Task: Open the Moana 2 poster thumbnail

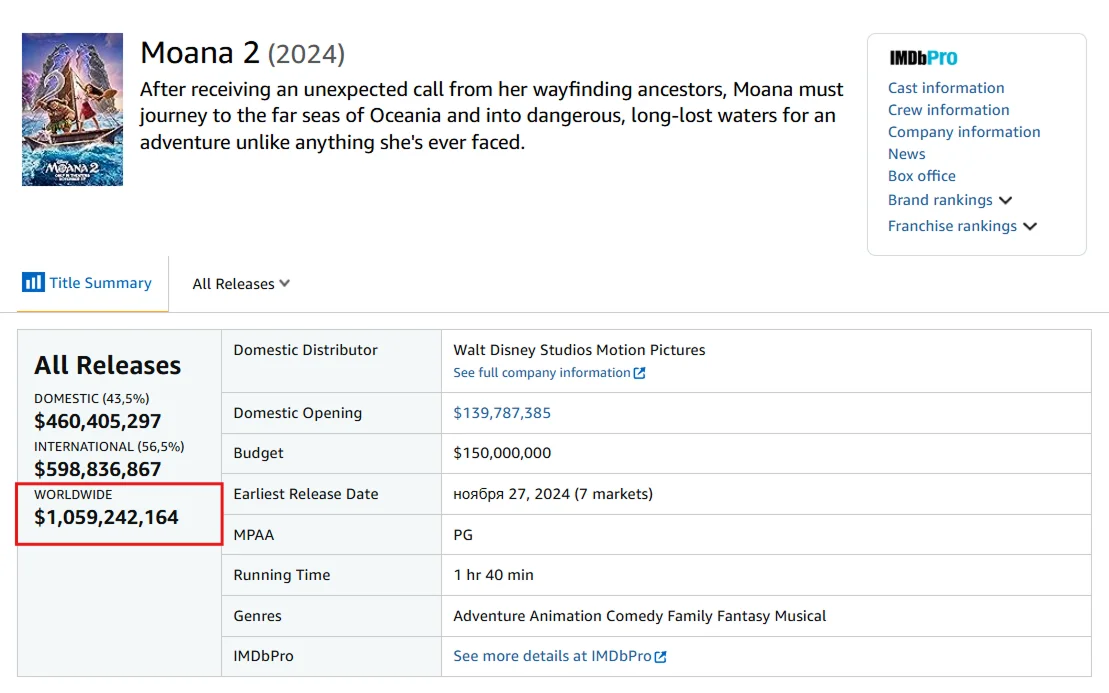Action: tap(72, 109)
